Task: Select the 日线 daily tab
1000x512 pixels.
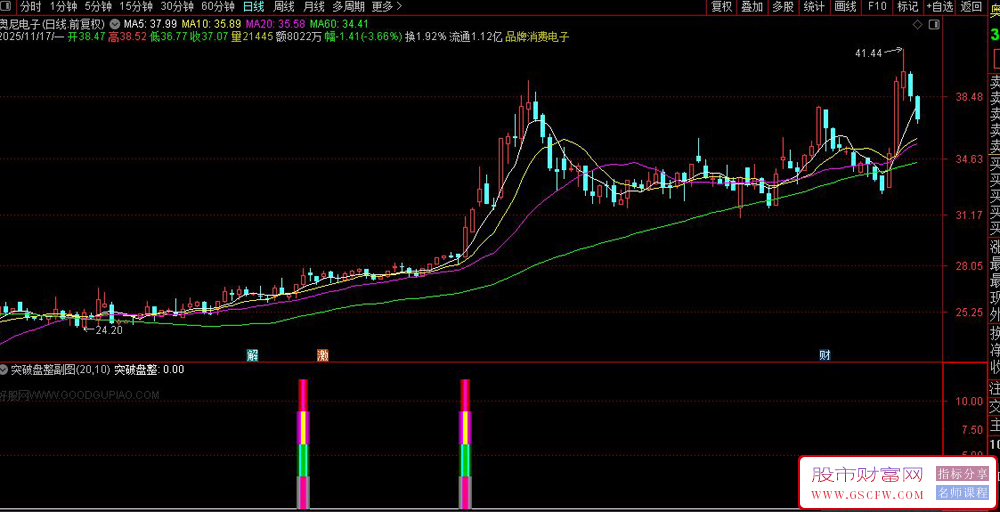Action: click(x=253, y=7)
